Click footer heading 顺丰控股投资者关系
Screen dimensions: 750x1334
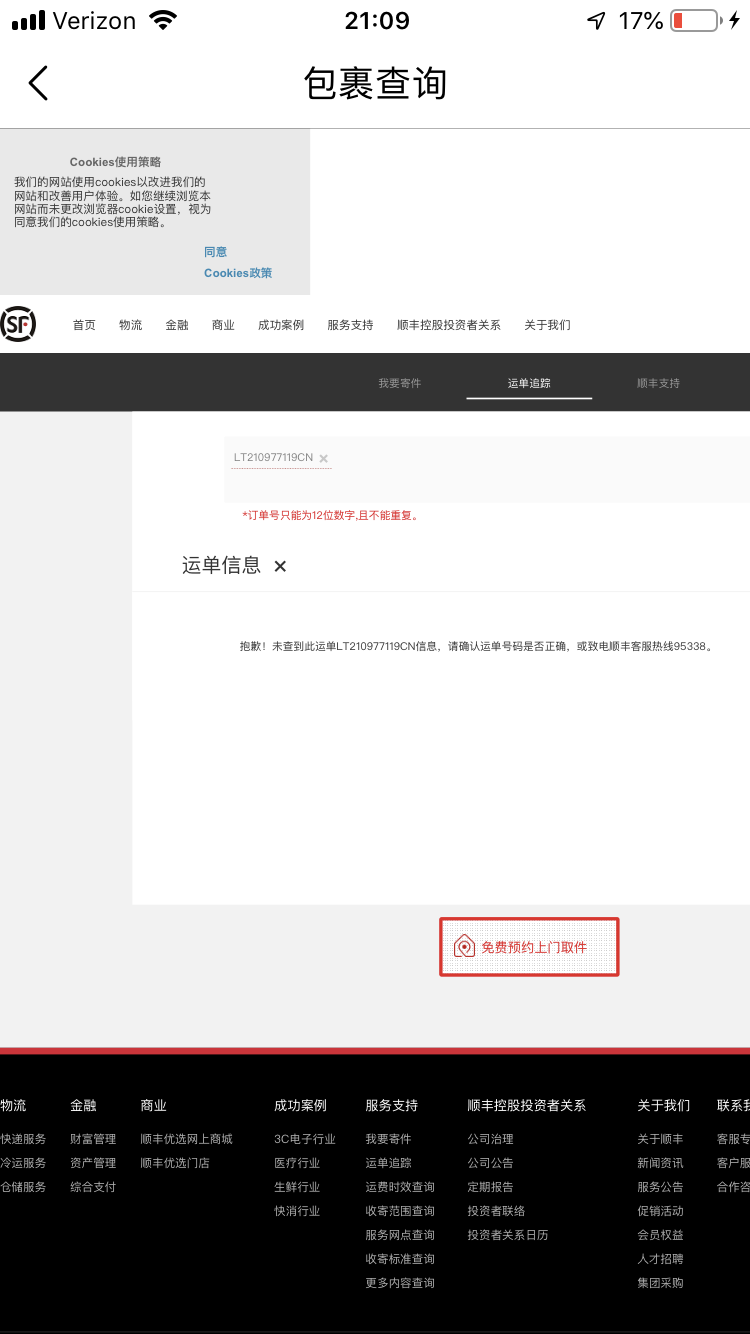[527, 1105]
